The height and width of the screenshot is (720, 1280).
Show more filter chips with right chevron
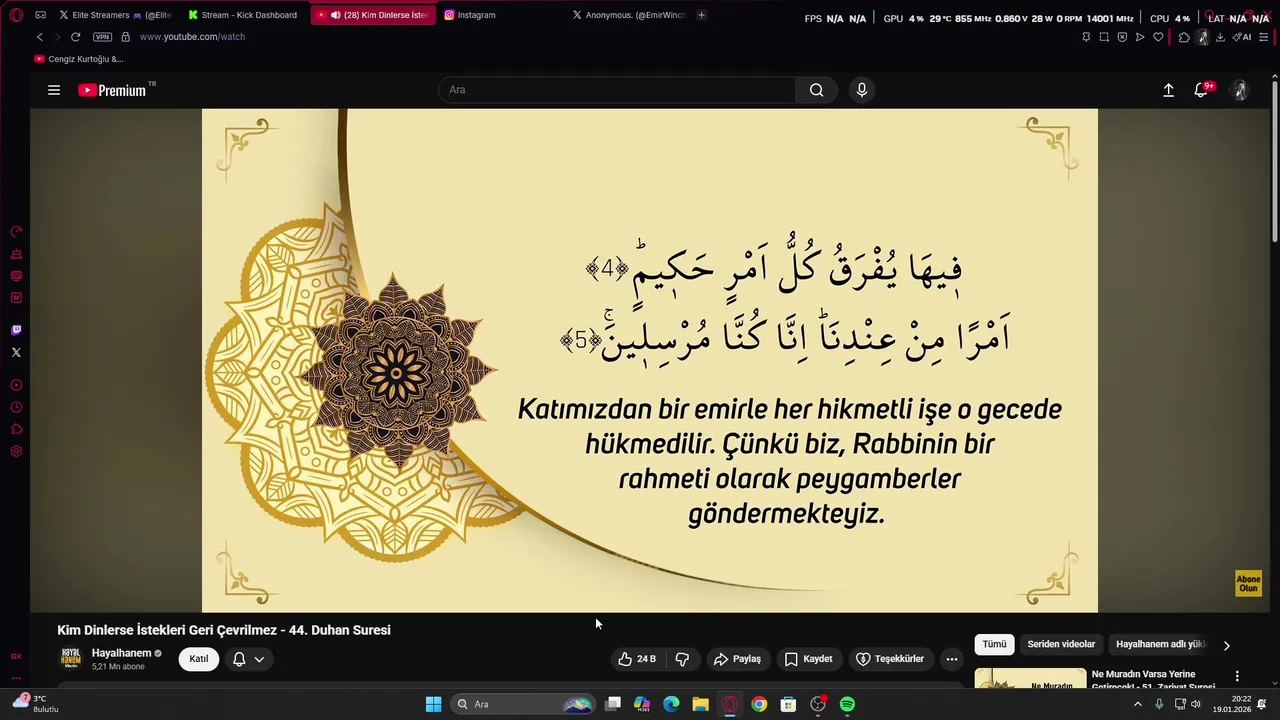pos(1226,646)
